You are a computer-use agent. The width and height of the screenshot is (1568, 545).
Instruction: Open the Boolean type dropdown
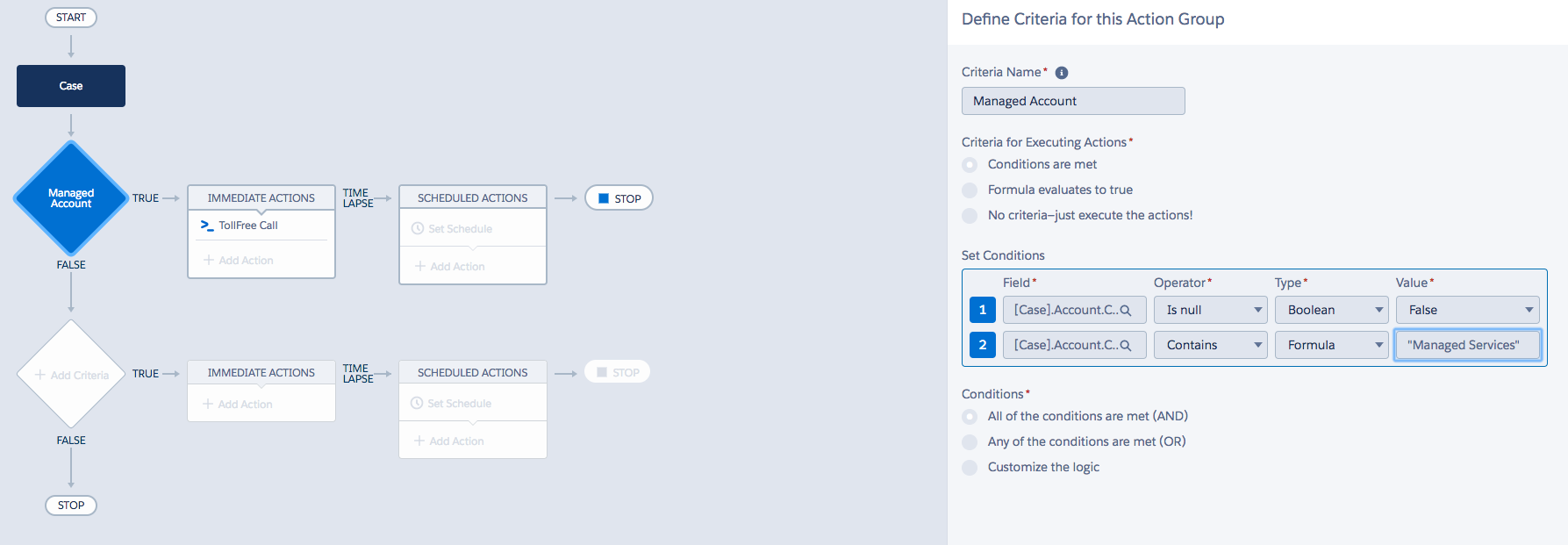[x=1331, y=310]
